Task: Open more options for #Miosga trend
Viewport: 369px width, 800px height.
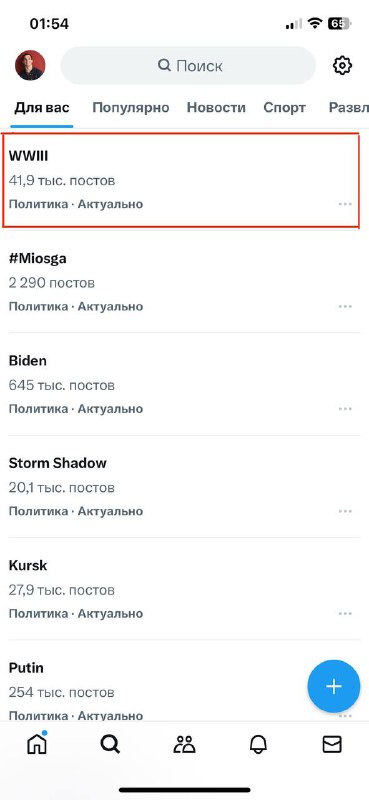Action: [x=346, y=307]
